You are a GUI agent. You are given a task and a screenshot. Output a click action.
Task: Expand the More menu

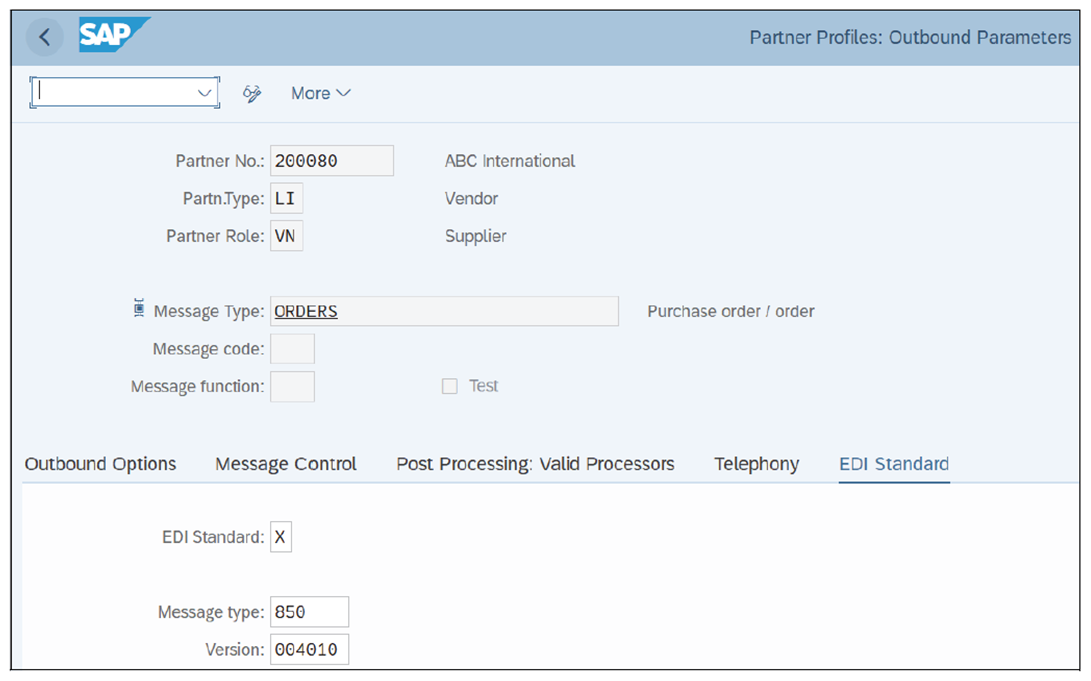point(319,92)
